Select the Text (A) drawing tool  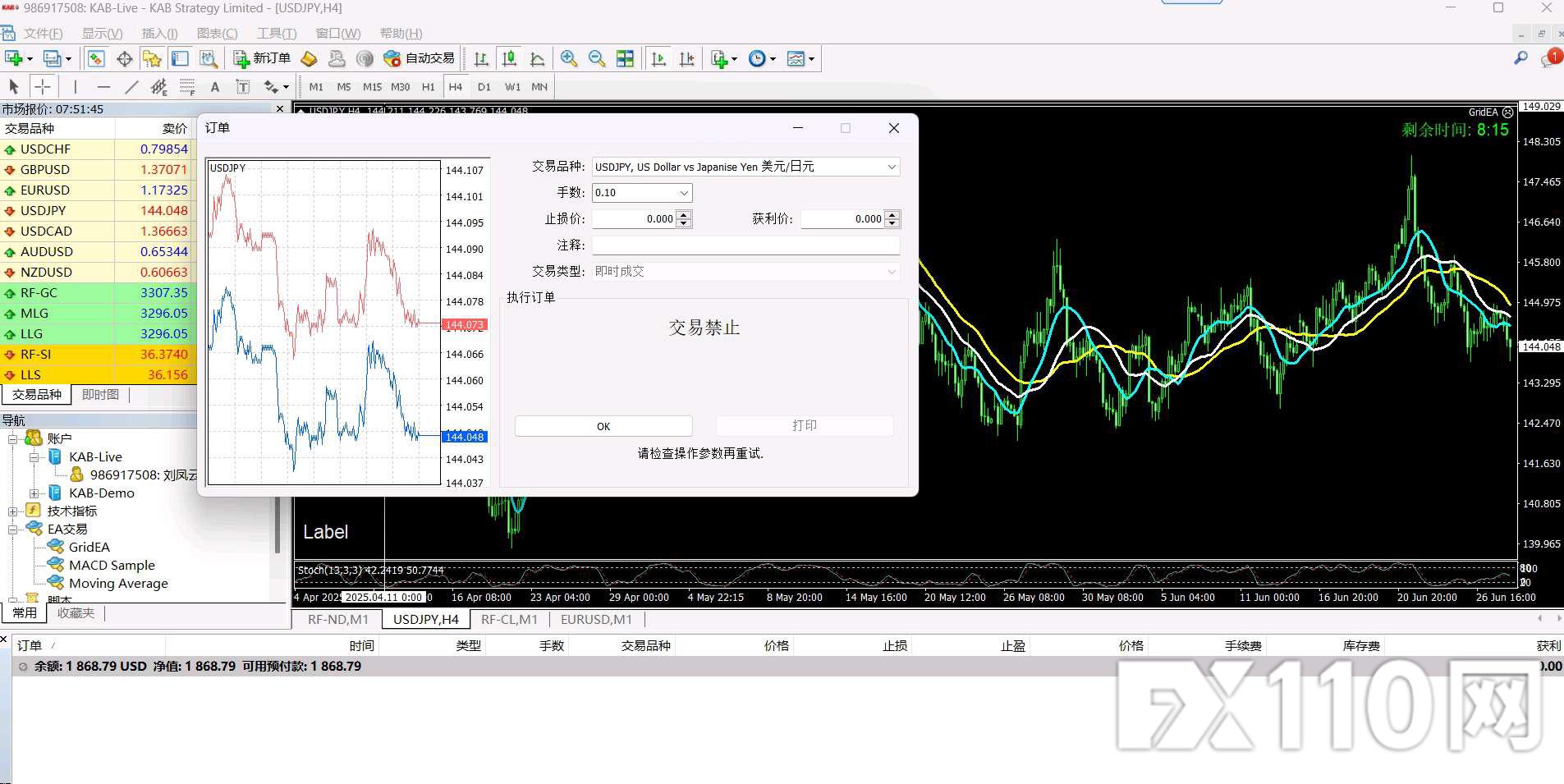[x=215, y=86]
